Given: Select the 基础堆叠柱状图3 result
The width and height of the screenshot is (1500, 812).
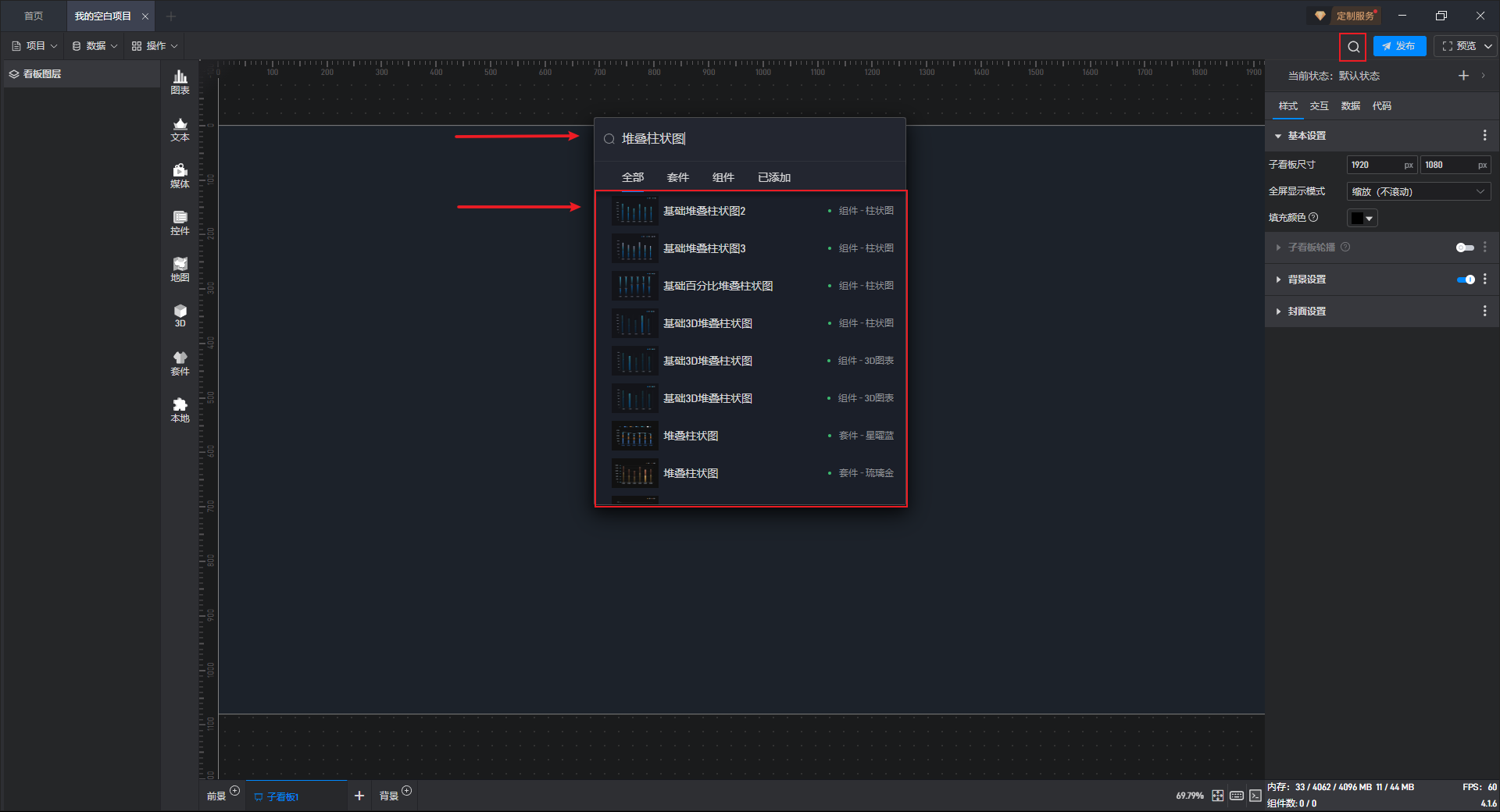Looking at the screenshot, I should tap(752, 248).
